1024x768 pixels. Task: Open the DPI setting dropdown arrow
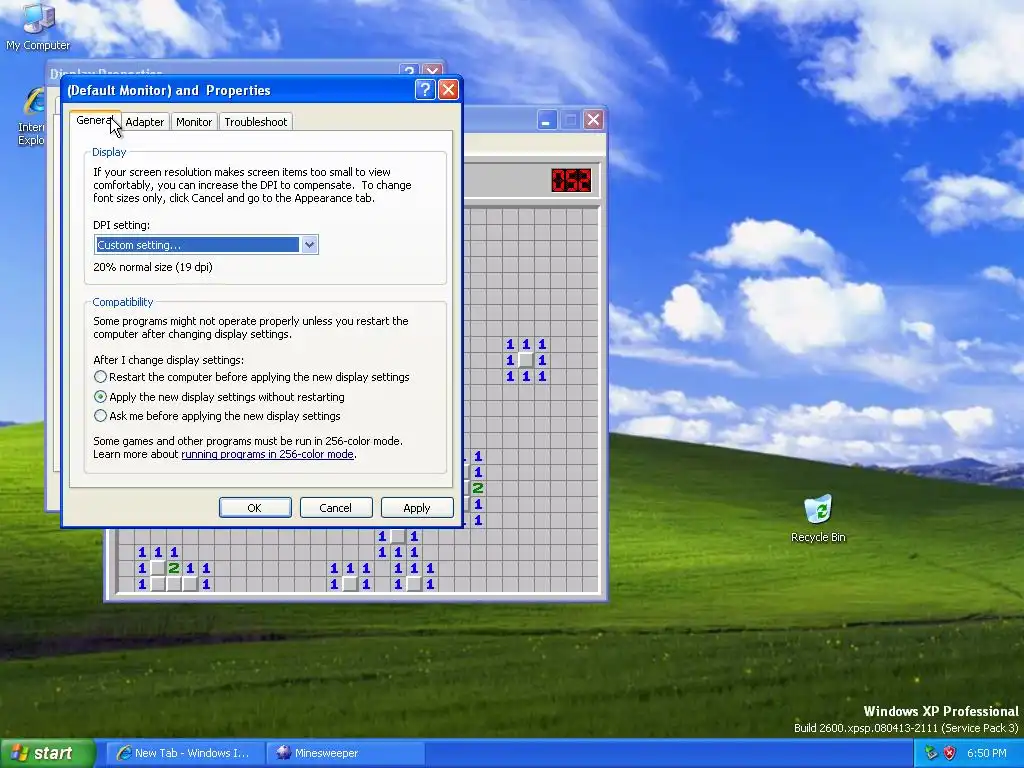[310, 245]
